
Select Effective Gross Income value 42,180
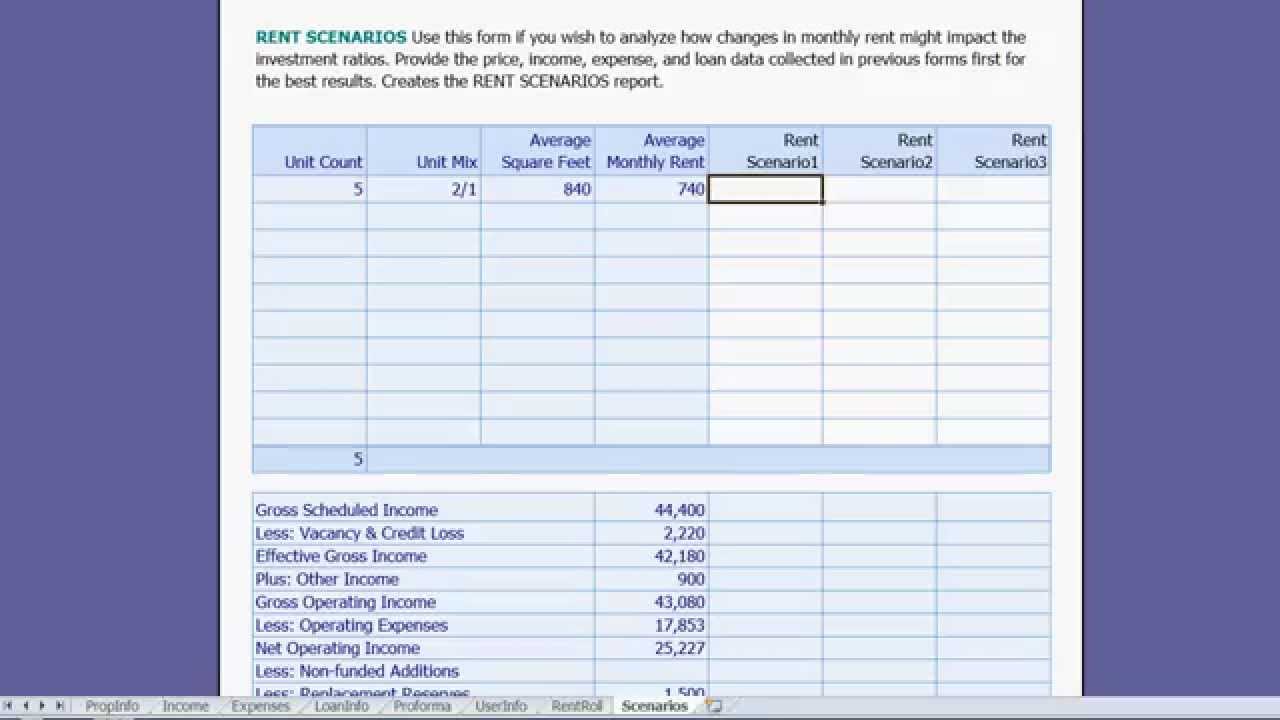652,556
